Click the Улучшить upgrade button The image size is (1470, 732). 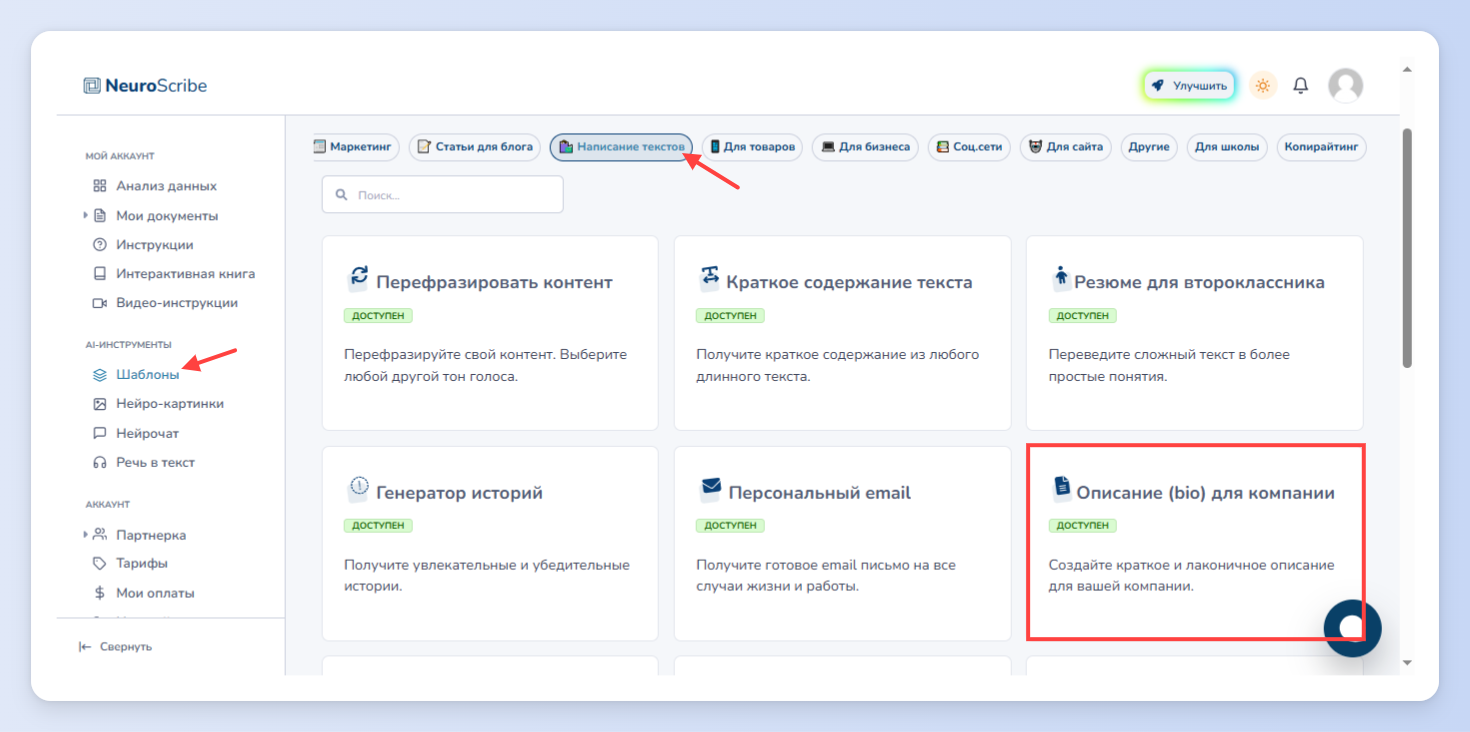pyautogui.click(x=1189, y=86)
